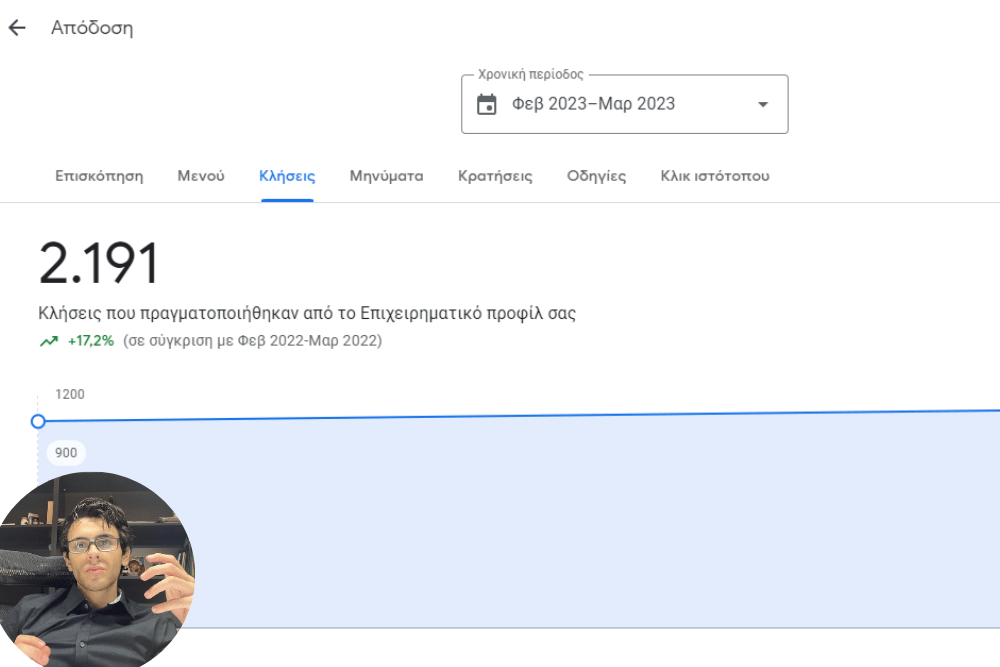Viewport: 1000px width, 667px height.
Task: Click the currently active Κλήσεις tab
Action: [287, 175]
